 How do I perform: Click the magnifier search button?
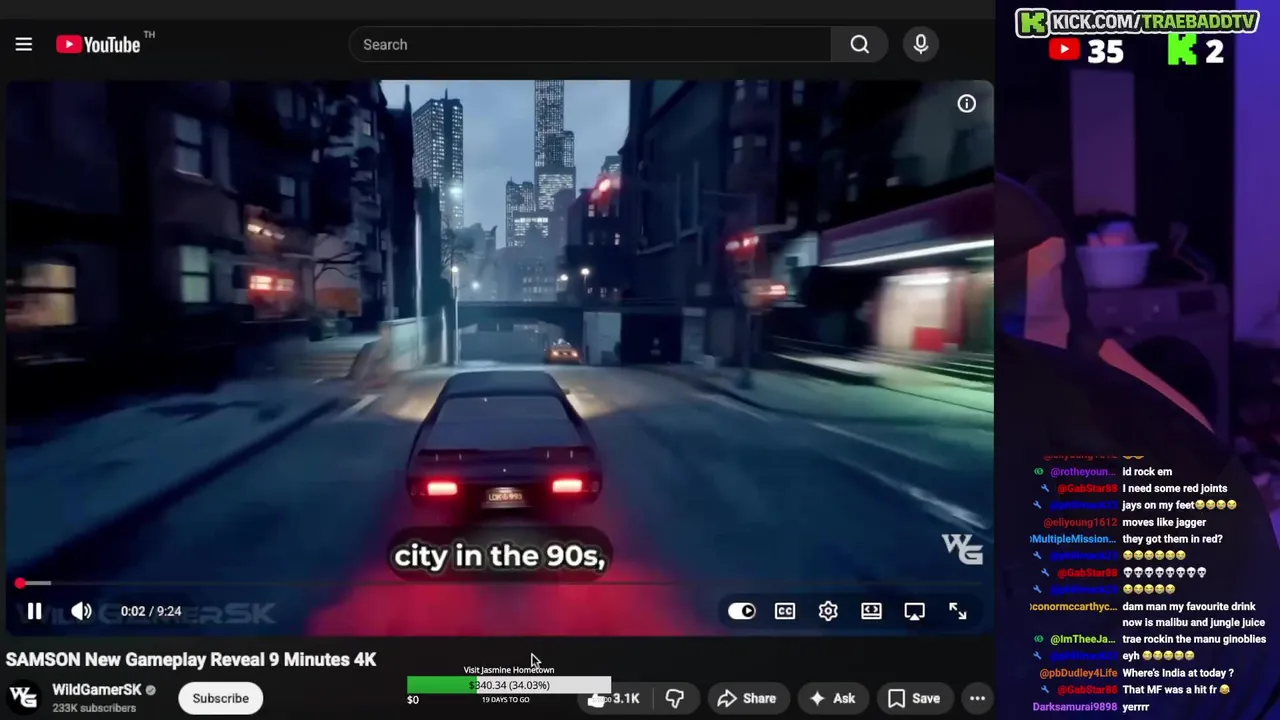(859, 44)
